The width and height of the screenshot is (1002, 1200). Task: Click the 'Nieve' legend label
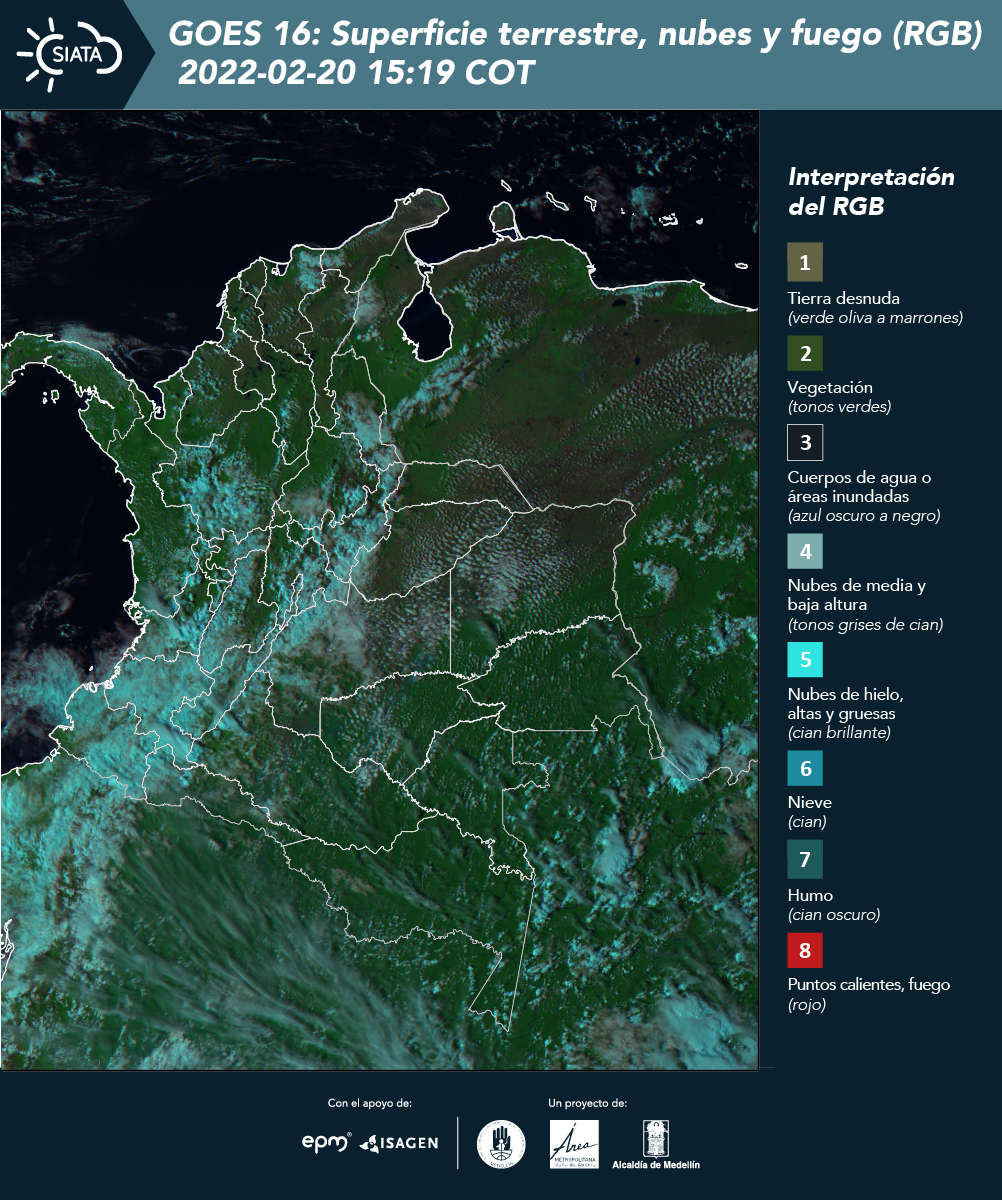coord(809,802)
